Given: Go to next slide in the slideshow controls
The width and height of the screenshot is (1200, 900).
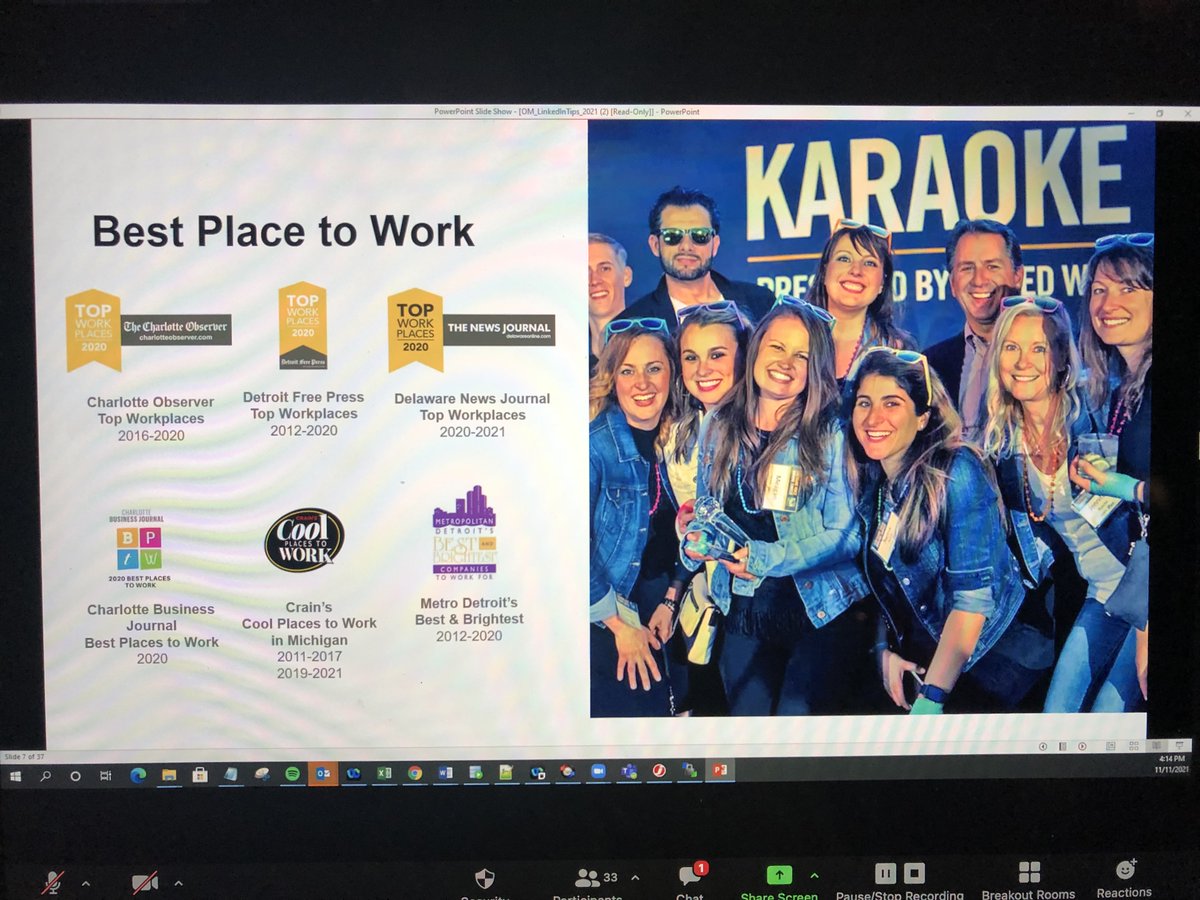Looking at the screenshot, I should [1082, 747].
